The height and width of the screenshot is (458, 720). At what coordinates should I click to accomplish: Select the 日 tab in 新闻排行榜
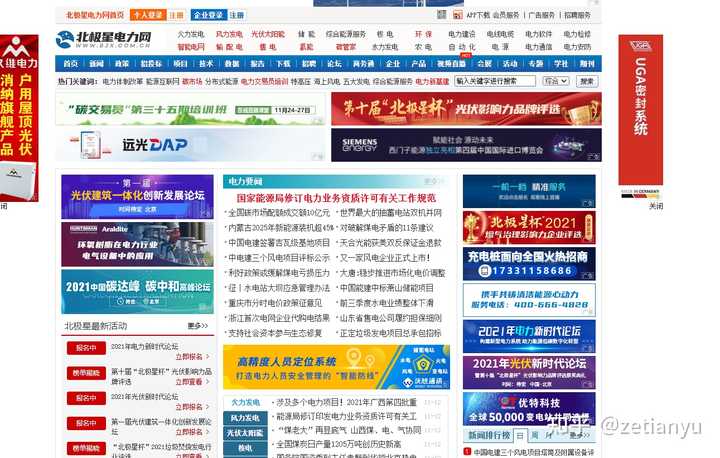(520, 435)
